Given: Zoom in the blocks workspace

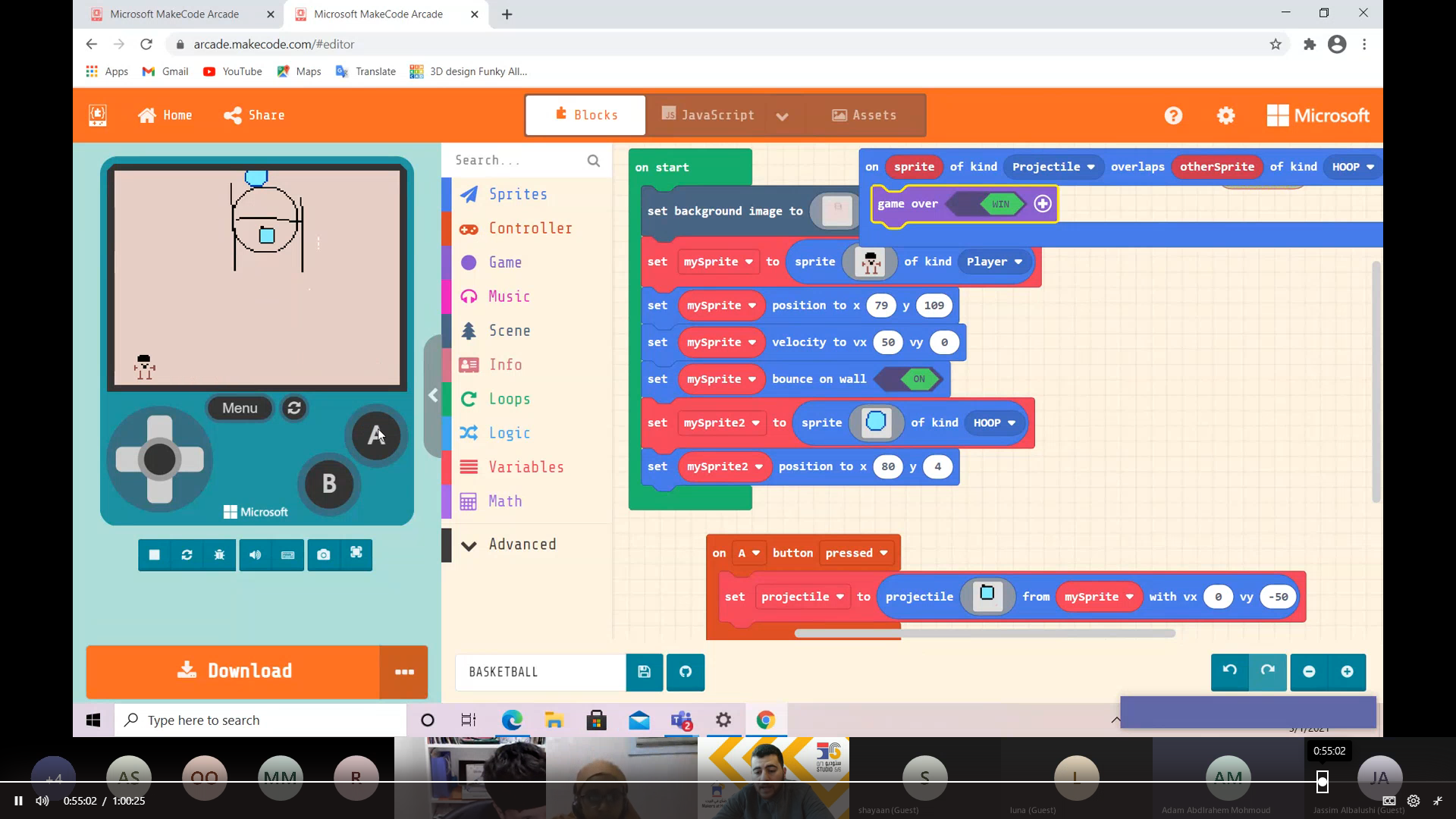Looking at the screenshot, I should point(1348,672).
